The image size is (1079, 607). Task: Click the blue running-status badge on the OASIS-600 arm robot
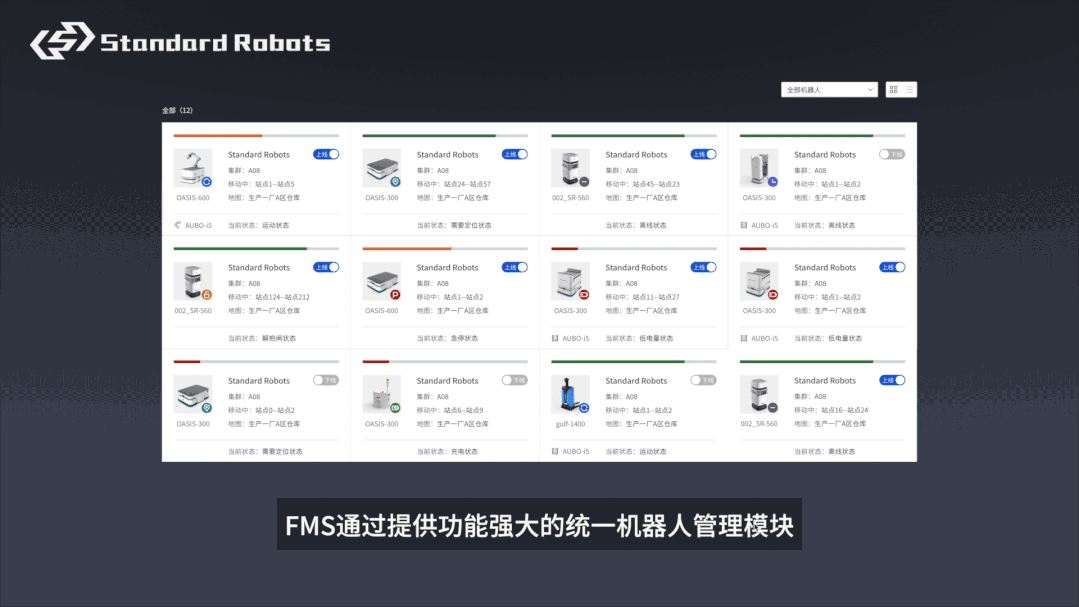[206, 182]
